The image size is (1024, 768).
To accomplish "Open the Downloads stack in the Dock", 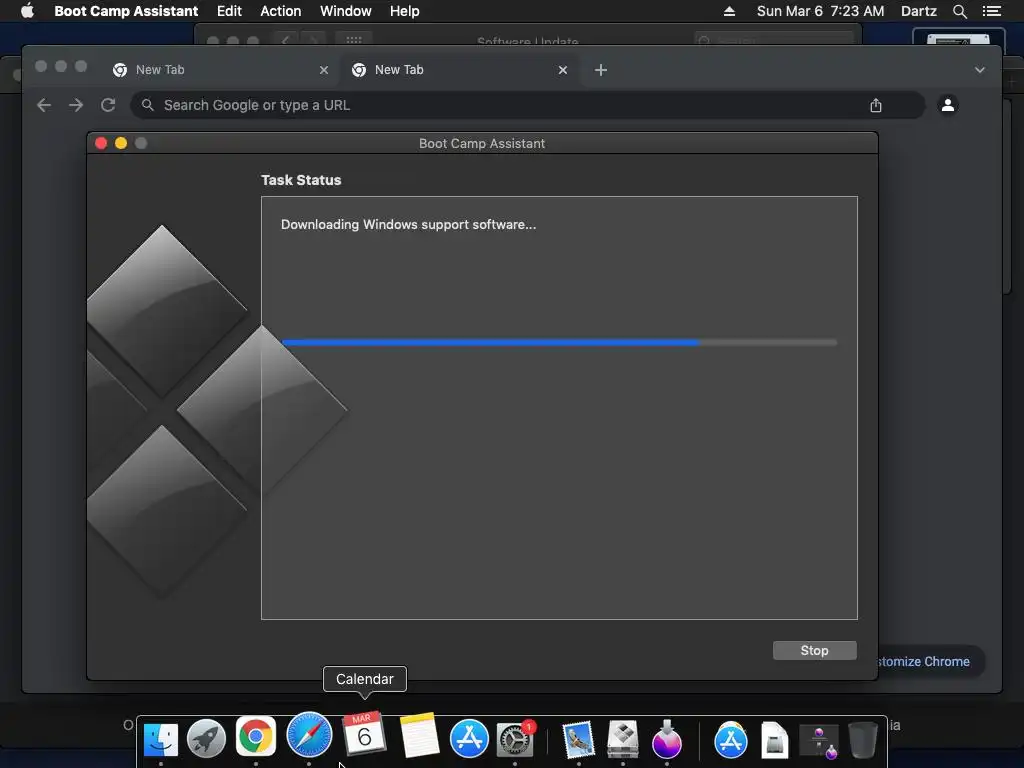I will pos(819,742).
